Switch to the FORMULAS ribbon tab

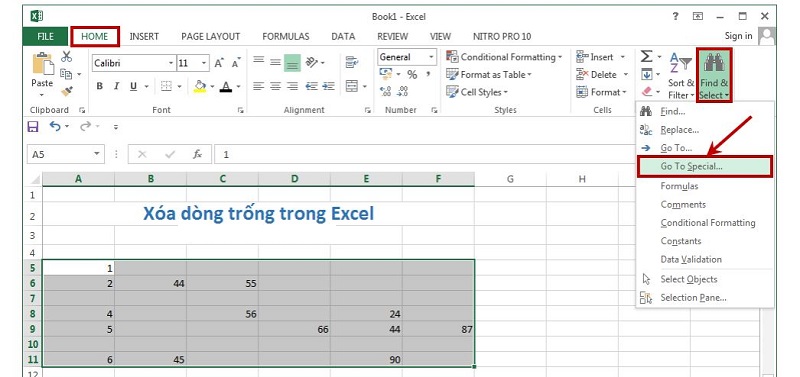(x=286, y=36)
